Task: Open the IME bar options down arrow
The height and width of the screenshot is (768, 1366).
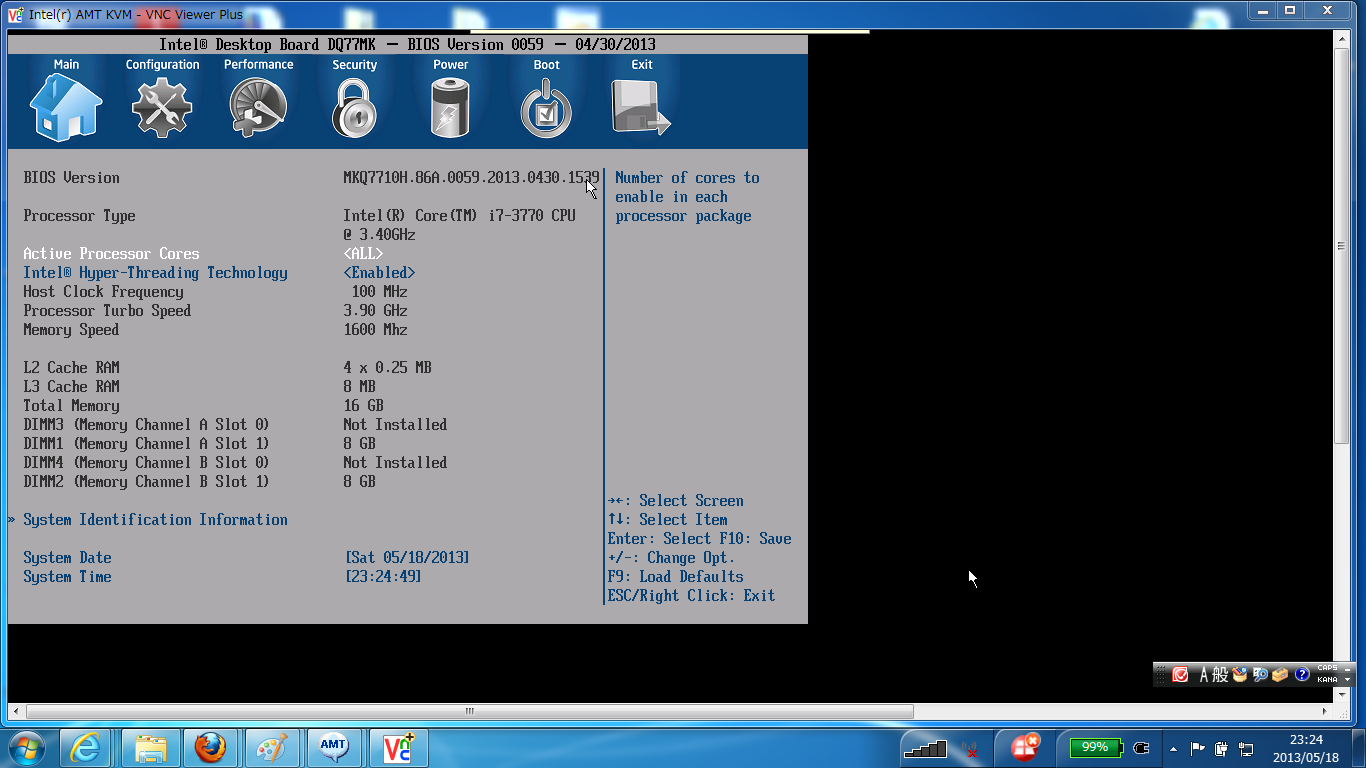Action: coord(1347,680)
